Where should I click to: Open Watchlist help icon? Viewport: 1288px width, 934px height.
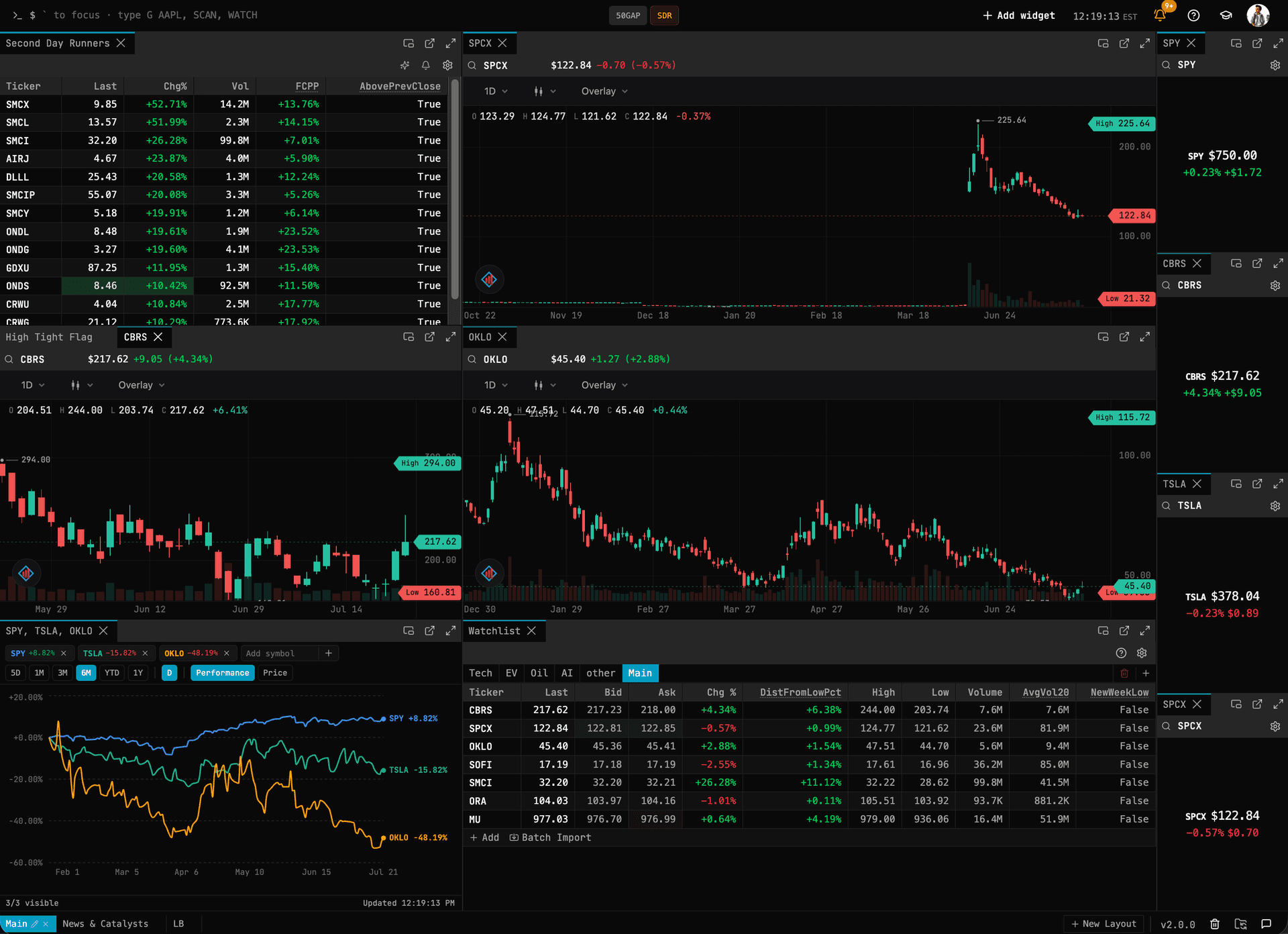(x=1121, y=653)
